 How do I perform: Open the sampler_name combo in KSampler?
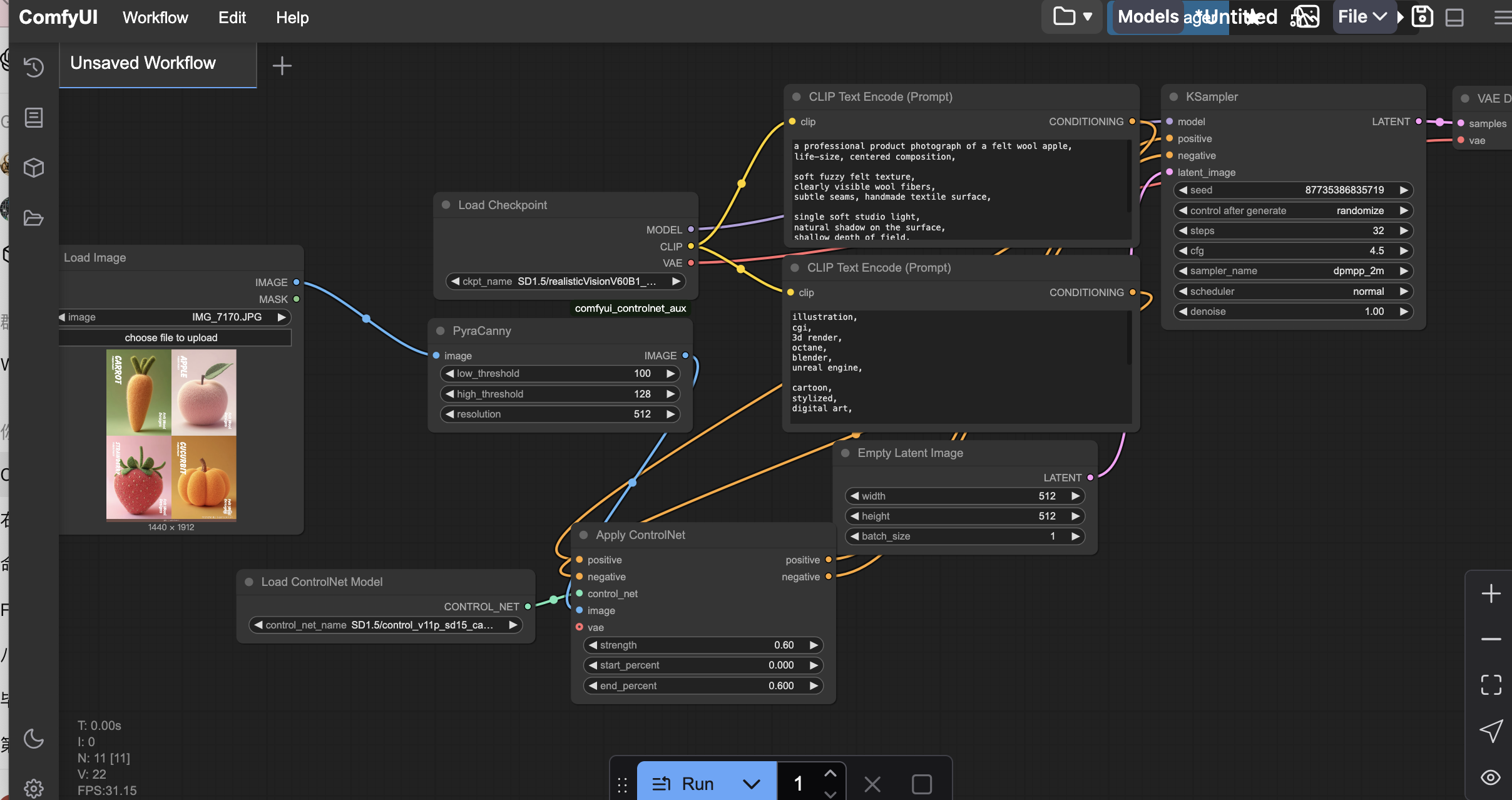tap(1292, 271)
